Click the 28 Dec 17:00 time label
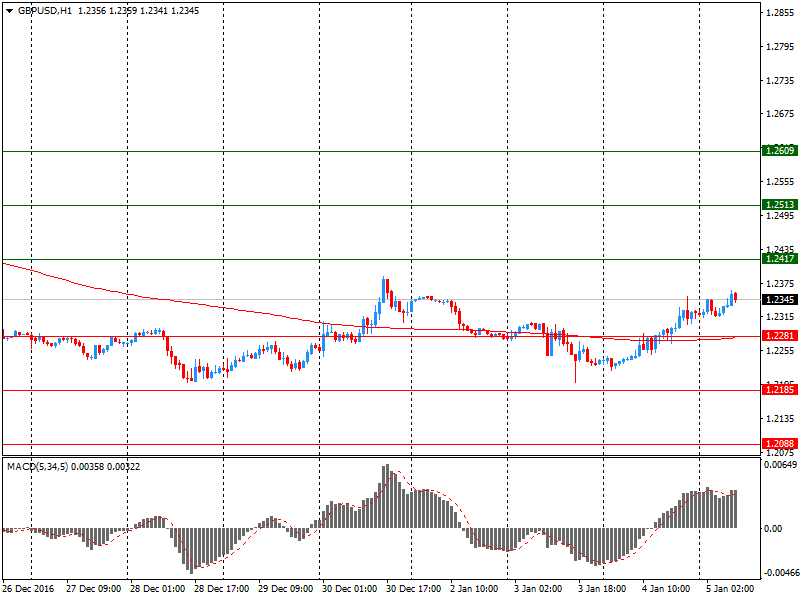Image resolution: width=800 pixels, height=600 pixels. [x=222, y=589]
